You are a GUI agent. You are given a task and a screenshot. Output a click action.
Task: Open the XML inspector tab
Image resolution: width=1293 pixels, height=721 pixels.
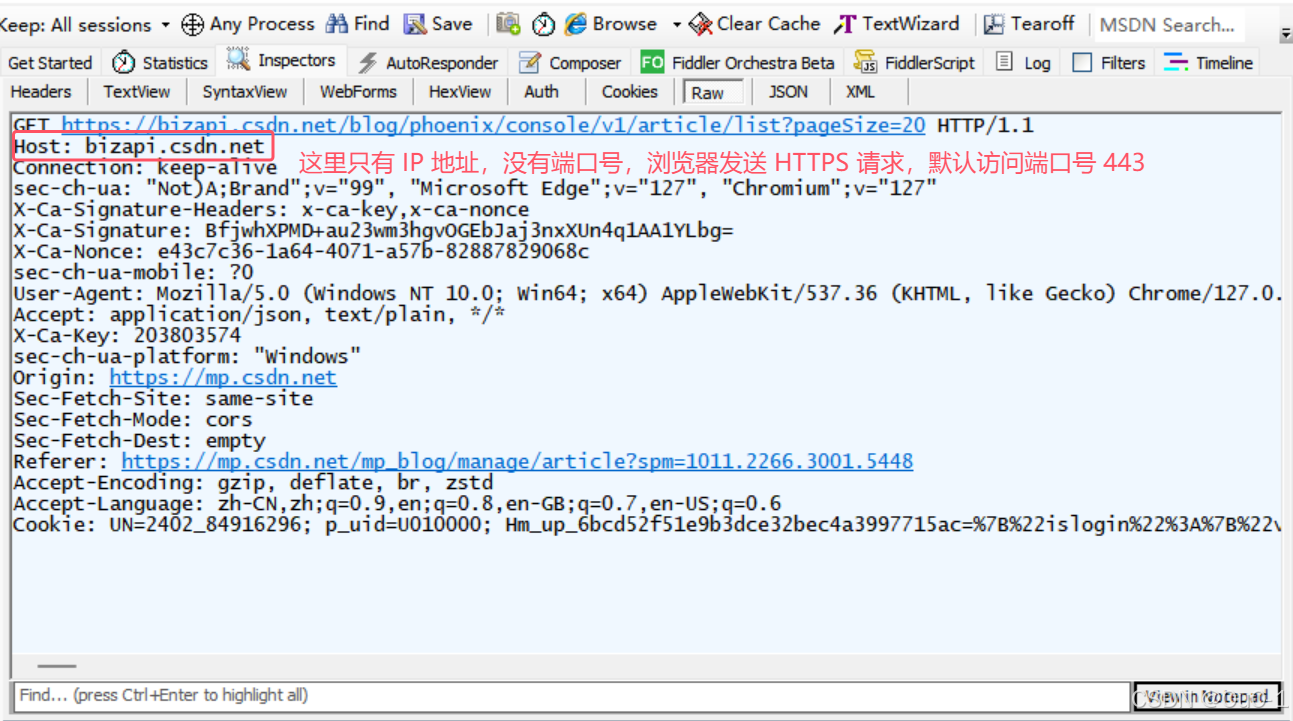click(860, 92)
